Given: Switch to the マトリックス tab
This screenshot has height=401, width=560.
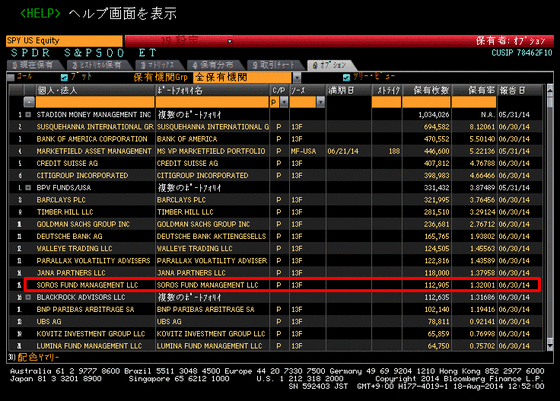Looking at the screenshot, I should coord(159,65).
